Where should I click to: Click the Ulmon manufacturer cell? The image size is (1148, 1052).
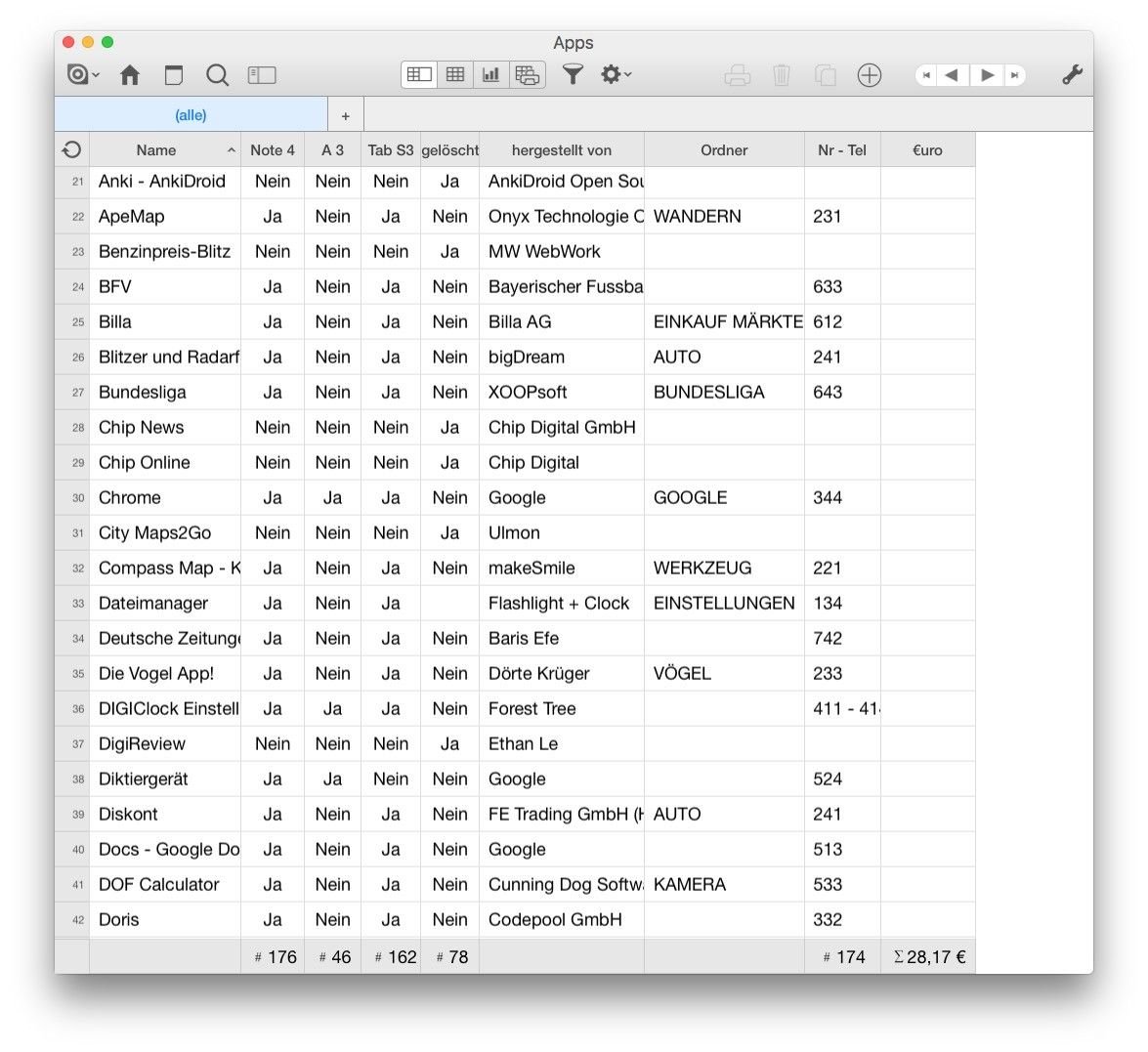pyautogui.click(x=562, y=533)
